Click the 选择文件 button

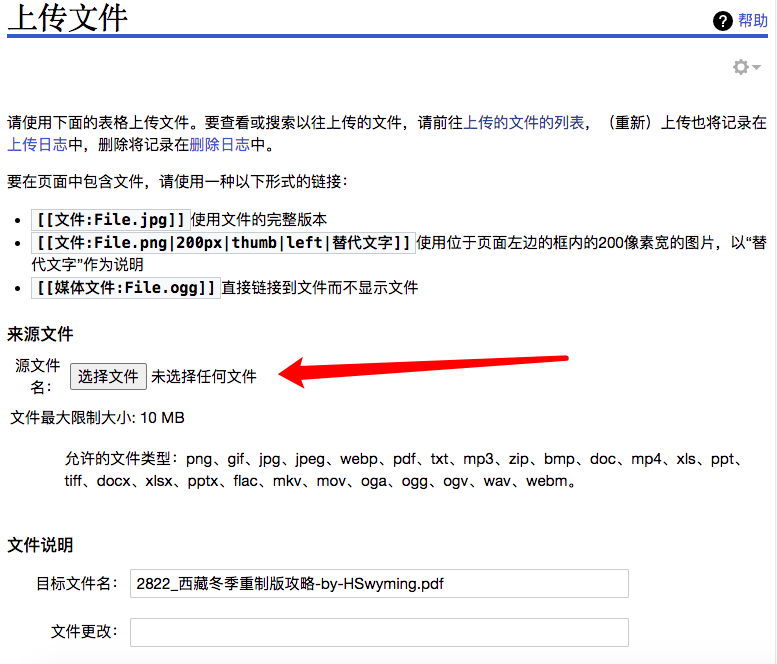(x=108, y=377)
